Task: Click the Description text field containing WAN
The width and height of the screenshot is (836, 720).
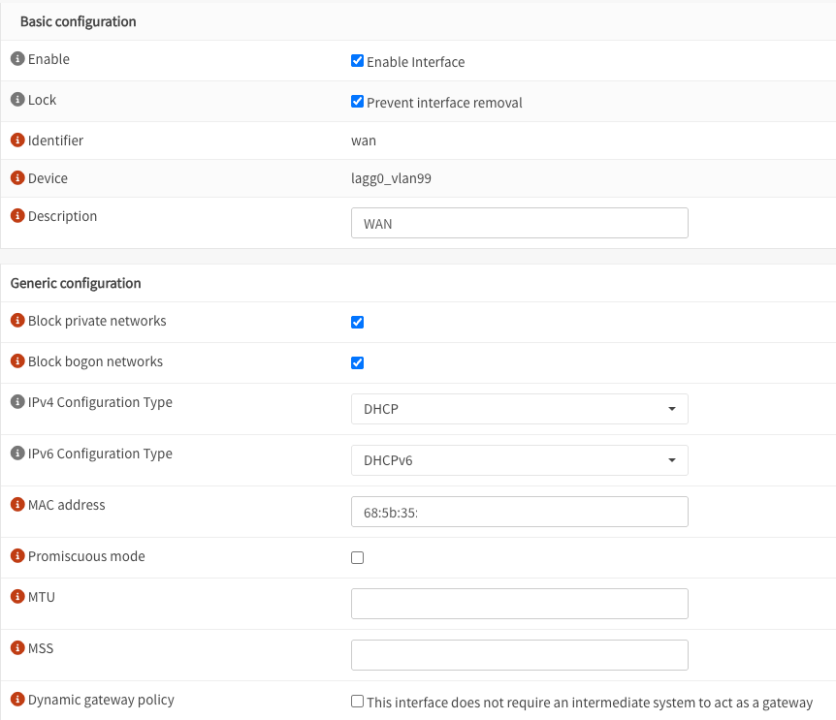Action: coord(519,223)
